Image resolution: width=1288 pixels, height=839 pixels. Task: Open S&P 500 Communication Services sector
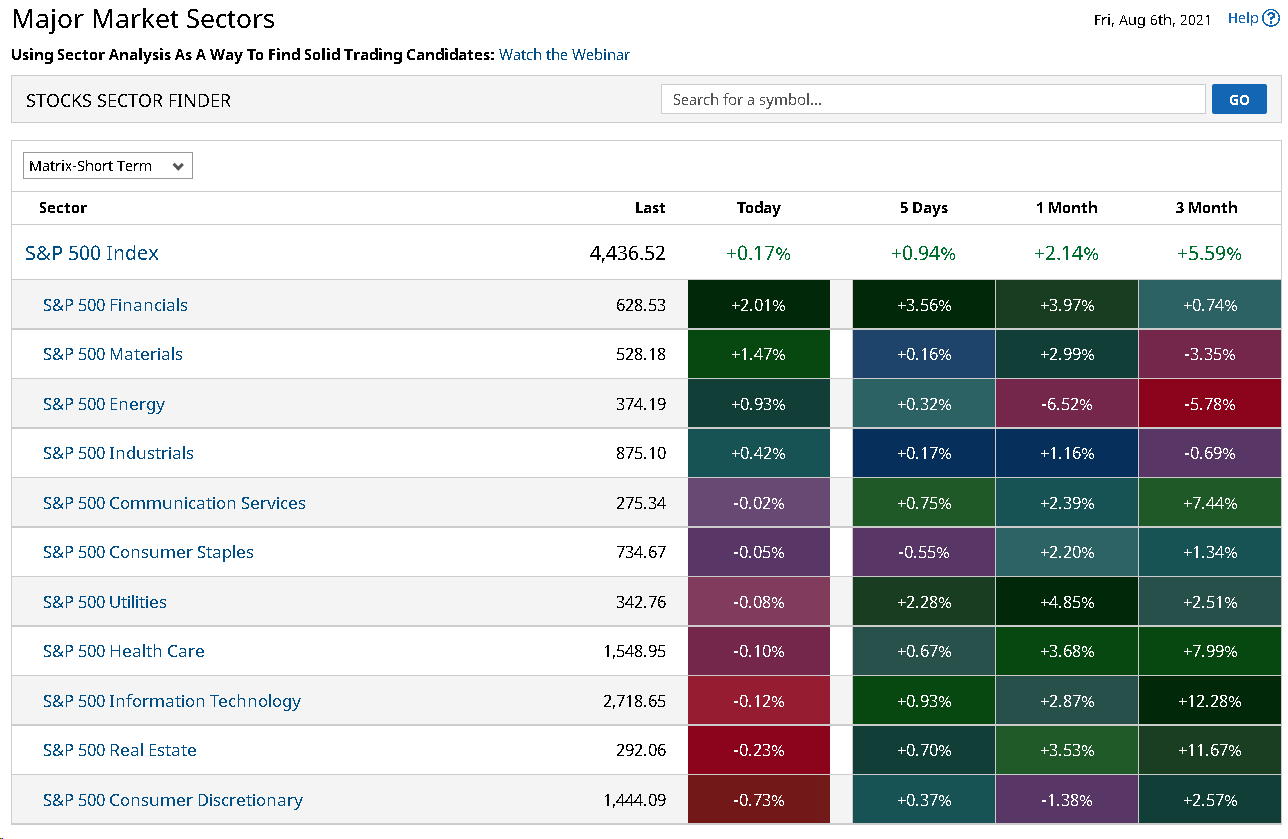174,503
